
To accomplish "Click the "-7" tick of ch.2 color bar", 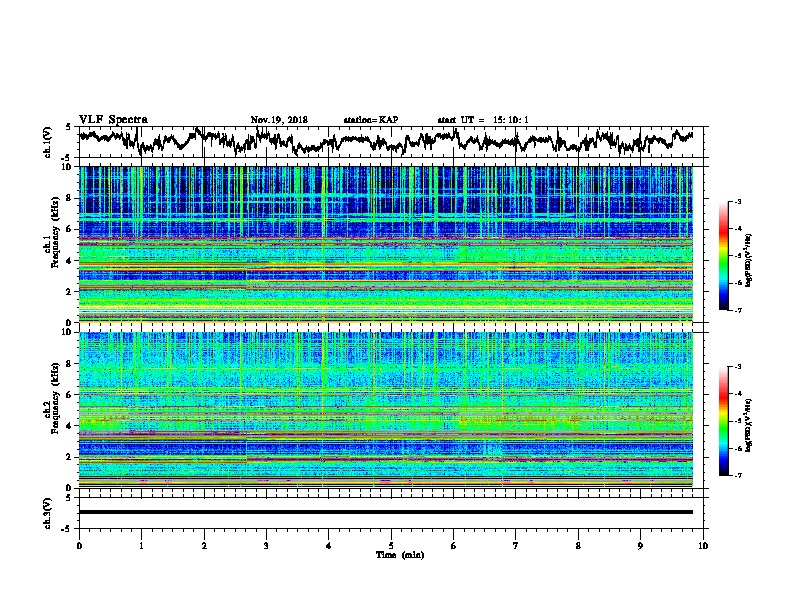I will (x=737, y=475).
